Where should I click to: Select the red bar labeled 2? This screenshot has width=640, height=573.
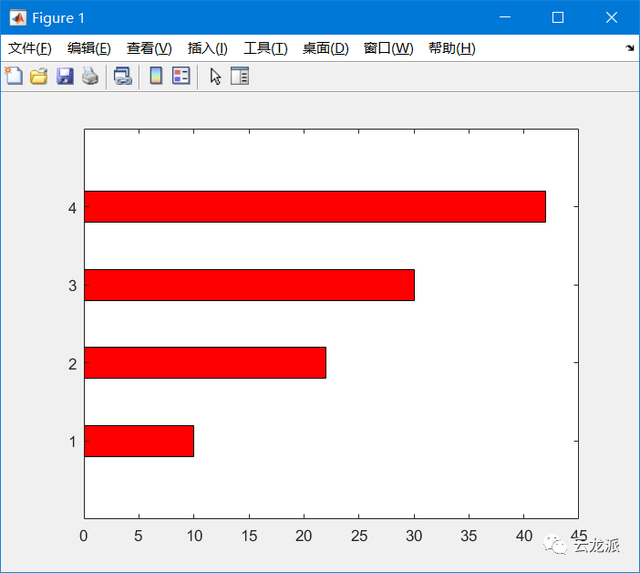click(x=205, y=363)
